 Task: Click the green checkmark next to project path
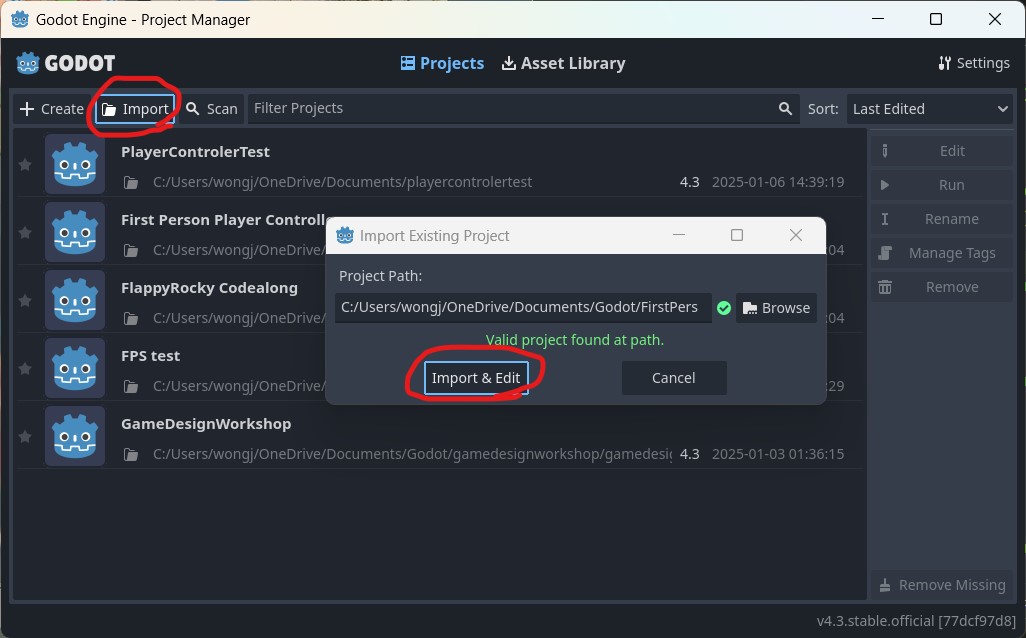point(724,308)
